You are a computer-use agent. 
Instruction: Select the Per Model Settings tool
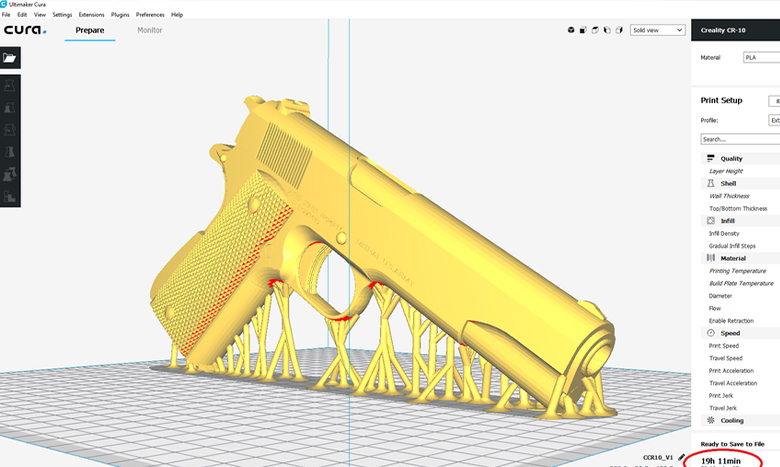pyautogui.click(x=9, y=174)
